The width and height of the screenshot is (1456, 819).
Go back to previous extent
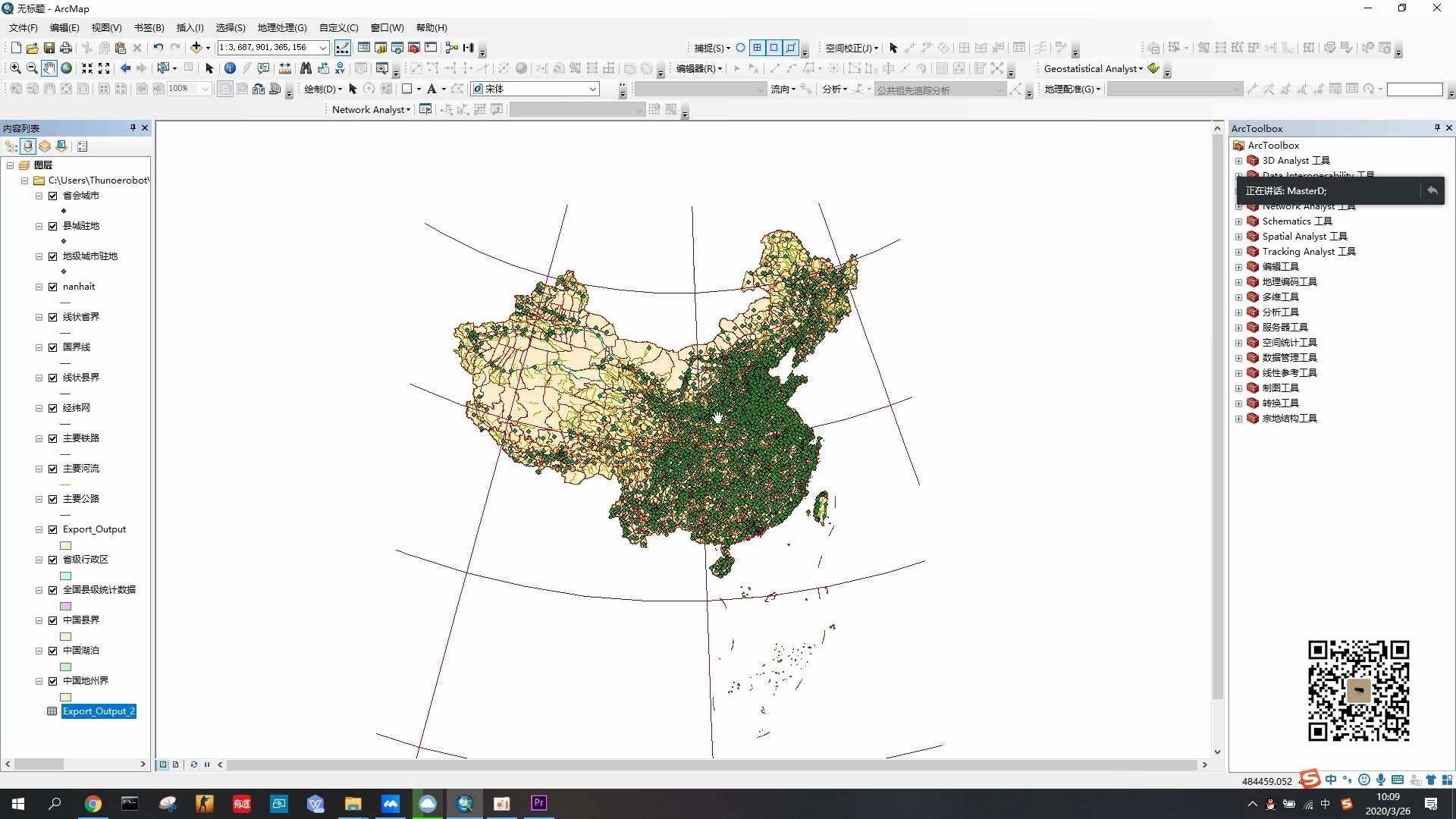tap(125, 68)
